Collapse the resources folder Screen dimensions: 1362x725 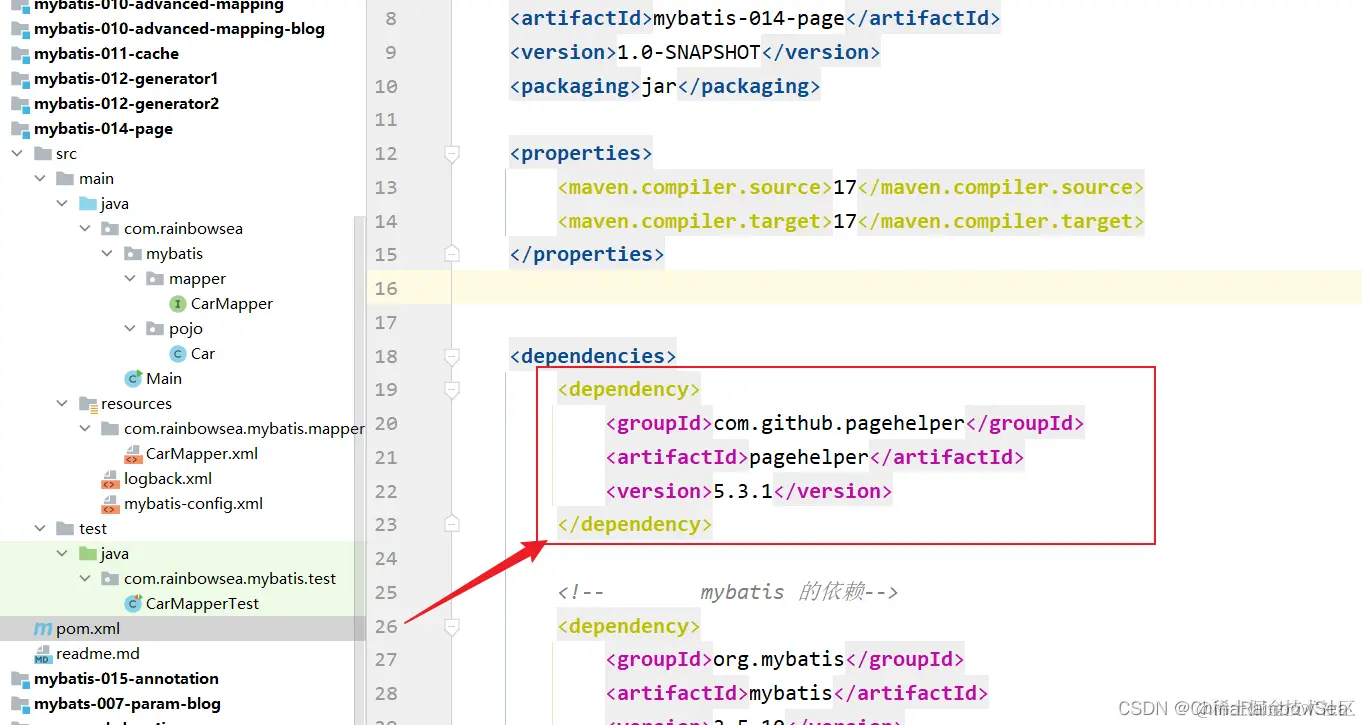[63, 404]
